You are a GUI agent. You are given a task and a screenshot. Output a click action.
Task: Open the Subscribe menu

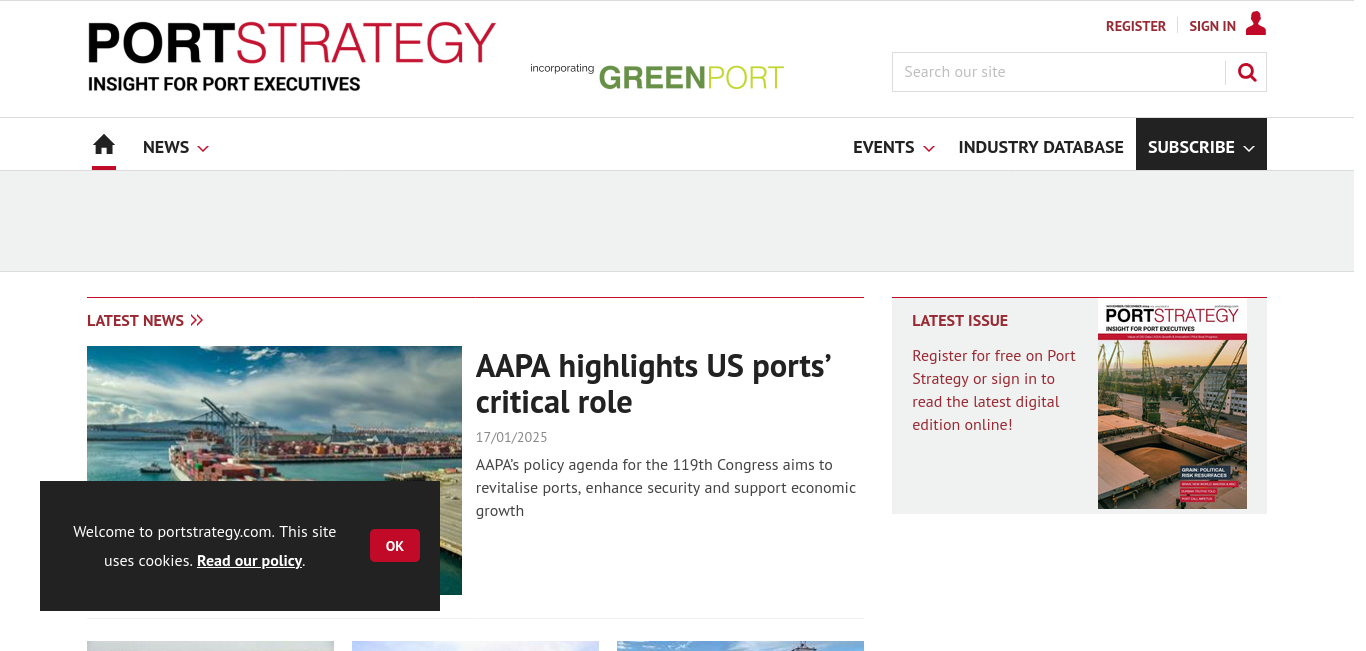(1201, 144)
